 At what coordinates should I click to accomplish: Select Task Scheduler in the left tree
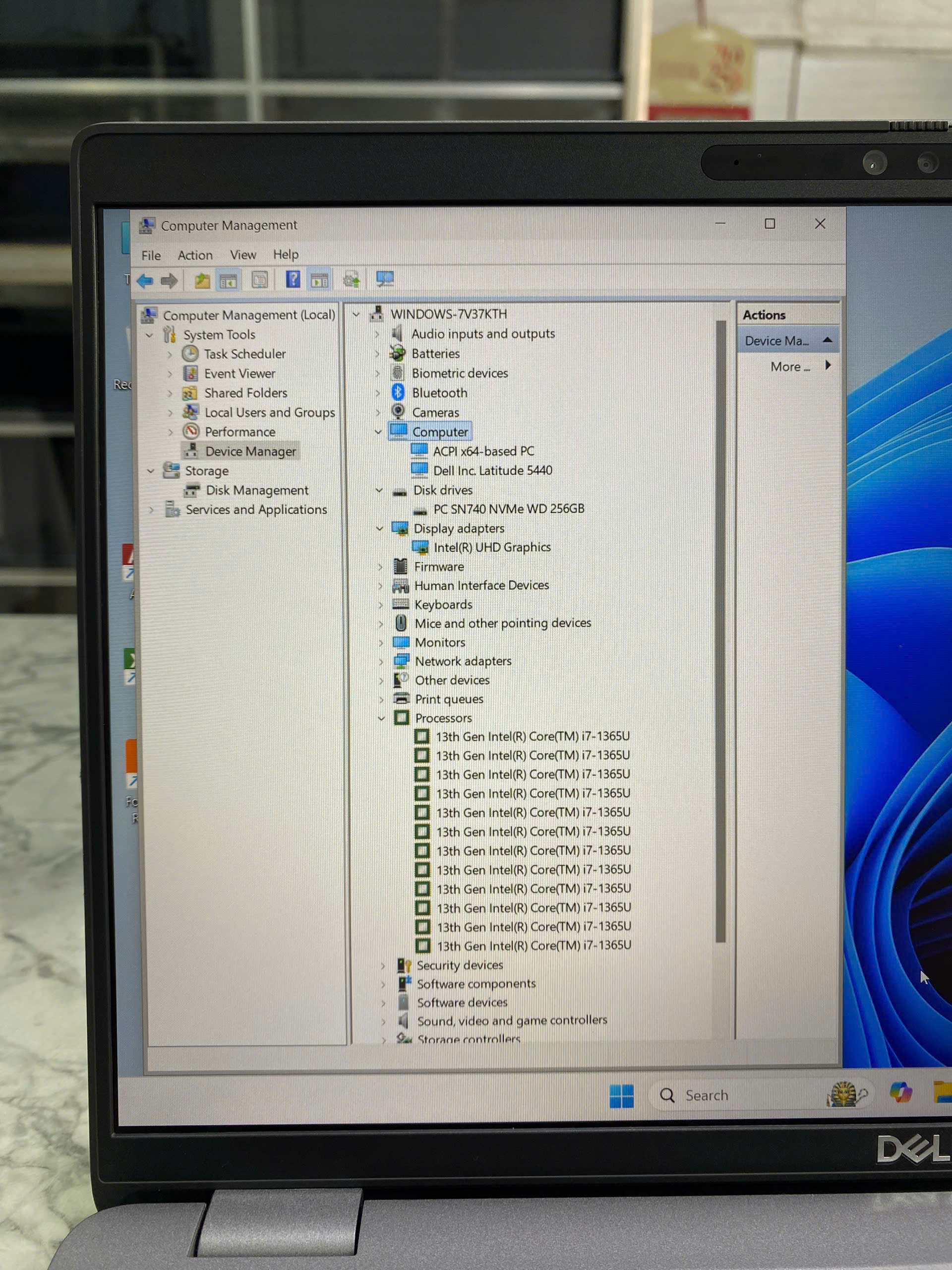tap(244, 354)
